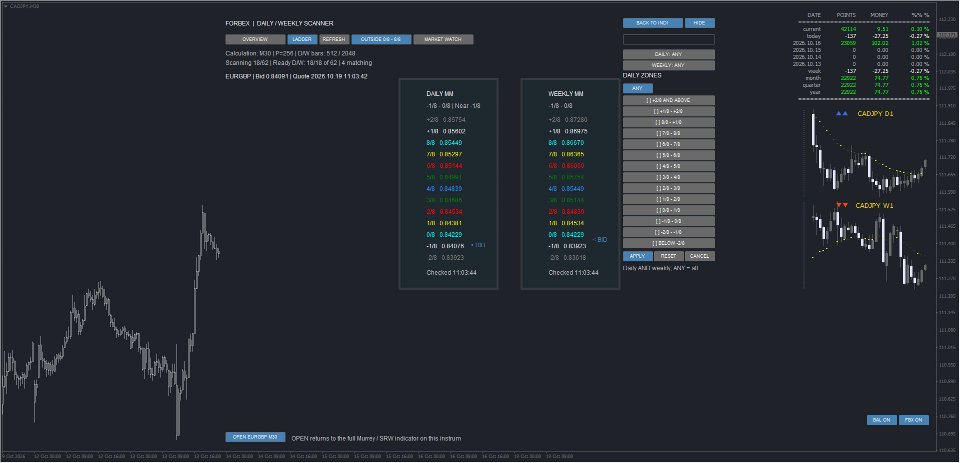
Task: Check the 5/8 - 6/8 zone
Action: pos(669,155)
